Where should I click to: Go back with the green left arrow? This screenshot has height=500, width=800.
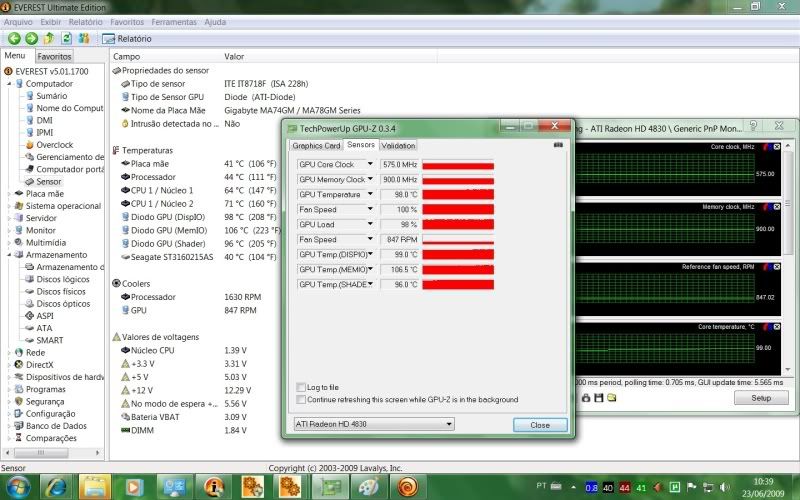(x=14, y=38)
